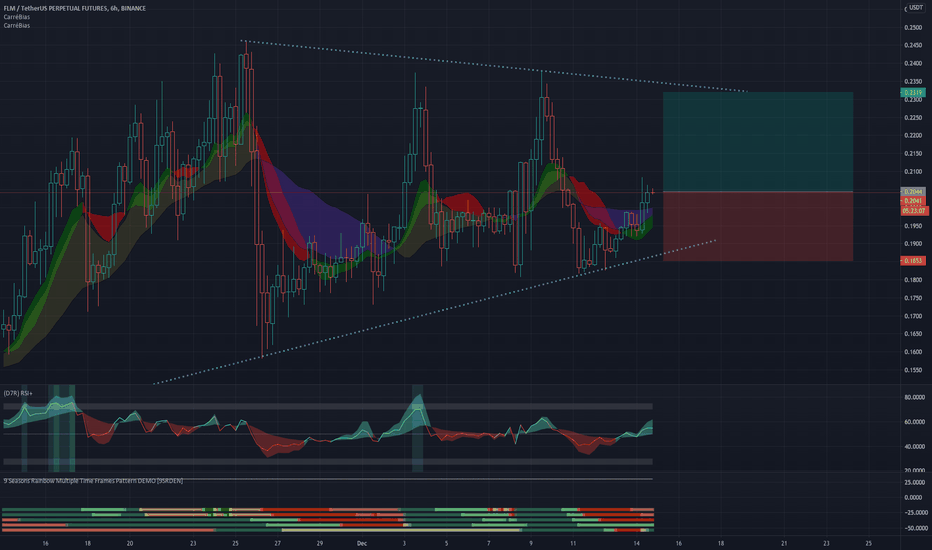
Task: Click the 27 date label on time axis
Action: tap(278, 543)
